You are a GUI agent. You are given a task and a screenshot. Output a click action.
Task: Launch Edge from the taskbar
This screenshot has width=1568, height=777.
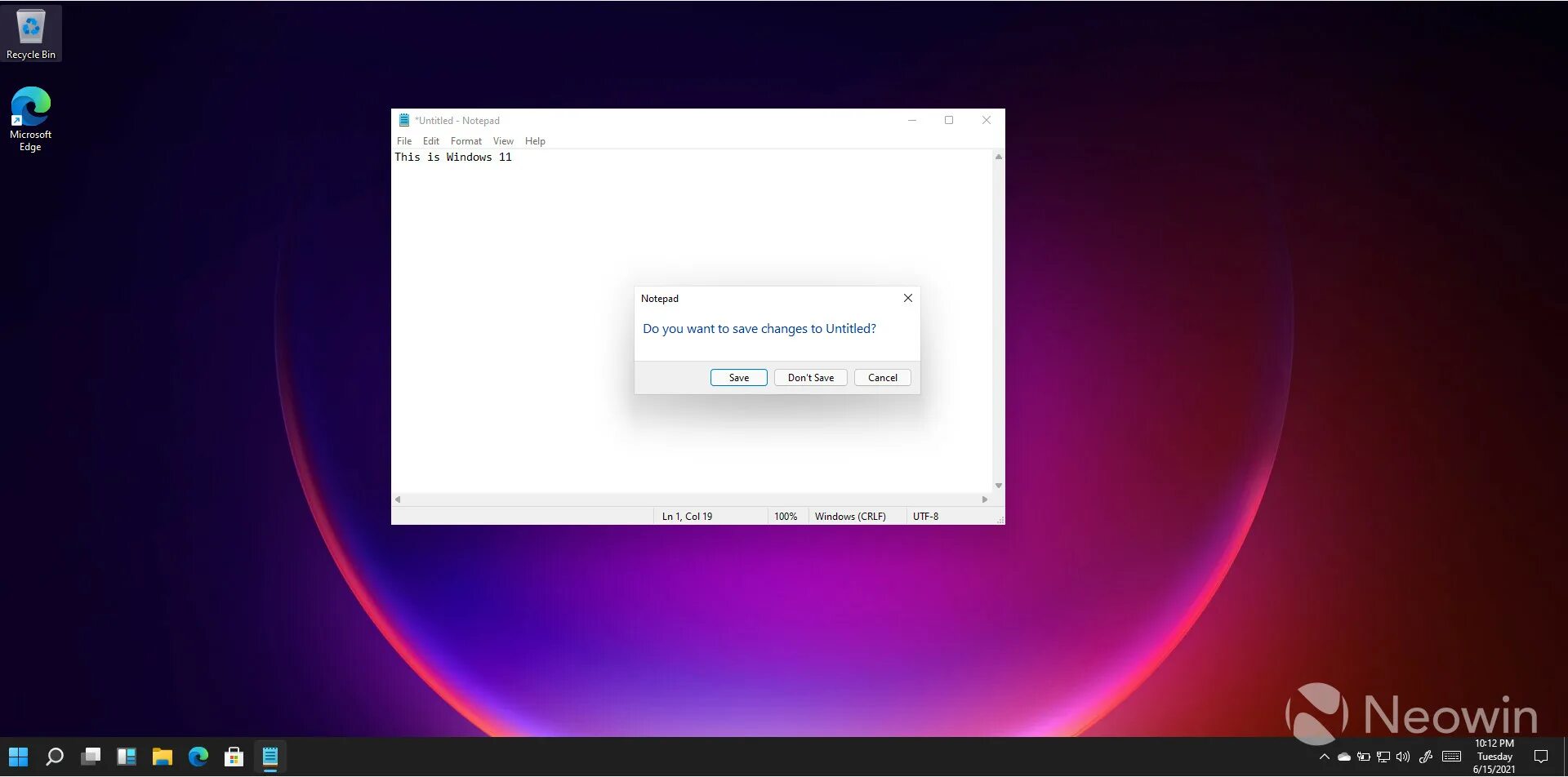pyautogui.click(x=198, y=757)
